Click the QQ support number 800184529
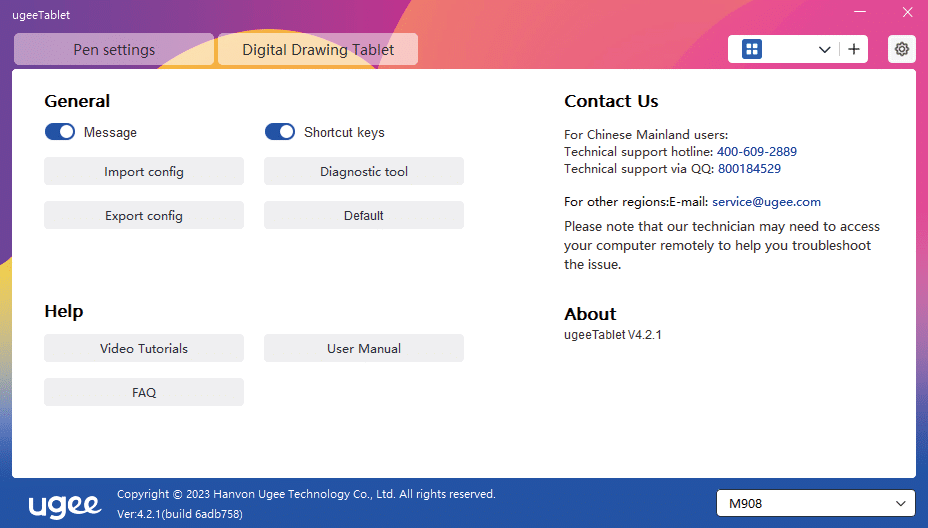Screen dimensions: 928x528 [749, 169]
